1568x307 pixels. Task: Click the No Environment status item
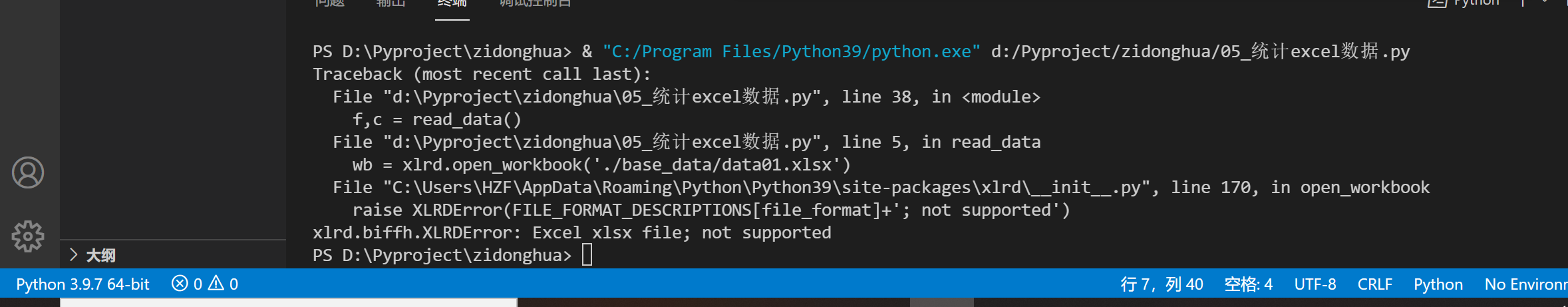click(1525, 284)
